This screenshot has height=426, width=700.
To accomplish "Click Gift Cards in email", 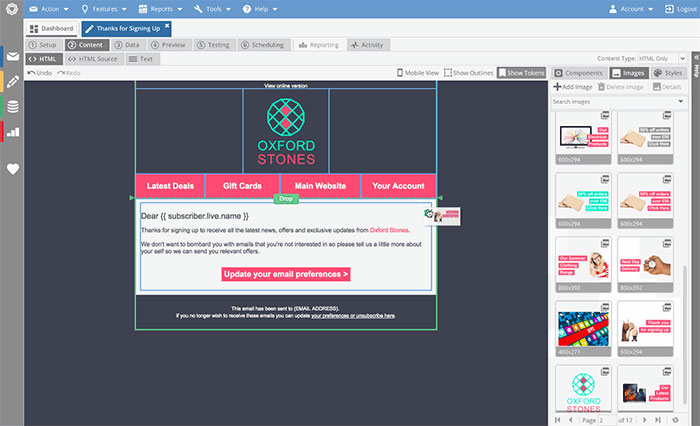I will point(242,186).
